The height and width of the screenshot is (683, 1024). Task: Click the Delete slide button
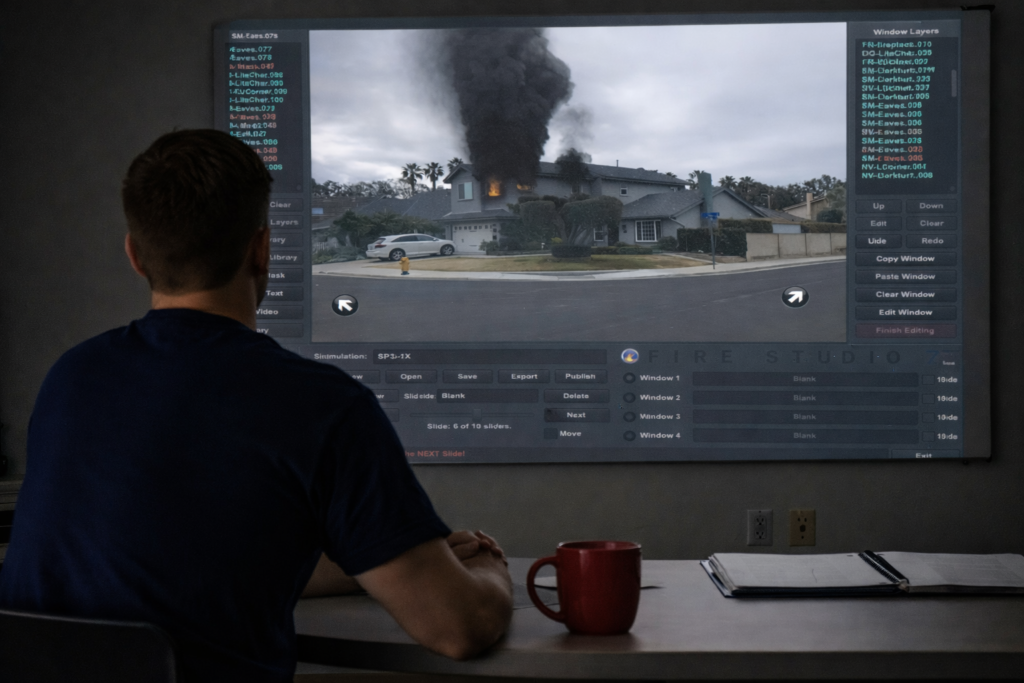(576, 396)
